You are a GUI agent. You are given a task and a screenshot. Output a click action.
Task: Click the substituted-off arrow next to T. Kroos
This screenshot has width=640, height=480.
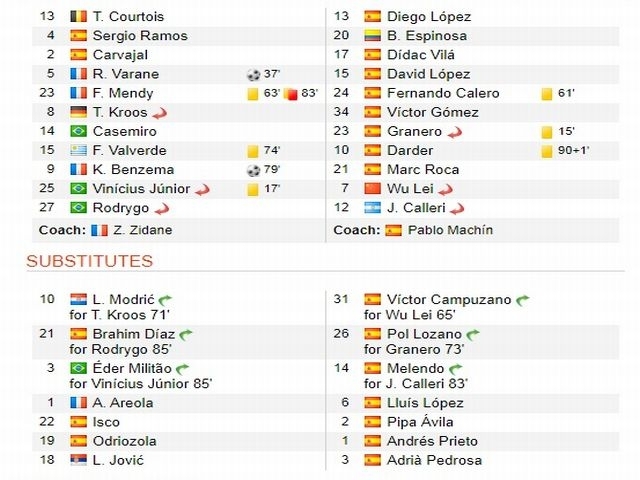(x=160, y=113)
